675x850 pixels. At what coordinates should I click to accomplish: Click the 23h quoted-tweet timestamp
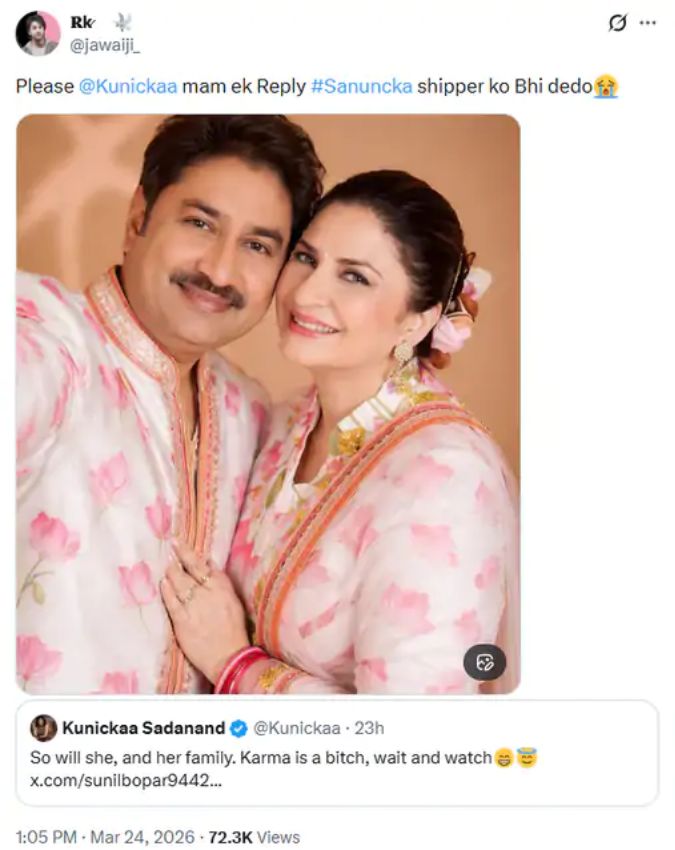(x=368, y=728)
